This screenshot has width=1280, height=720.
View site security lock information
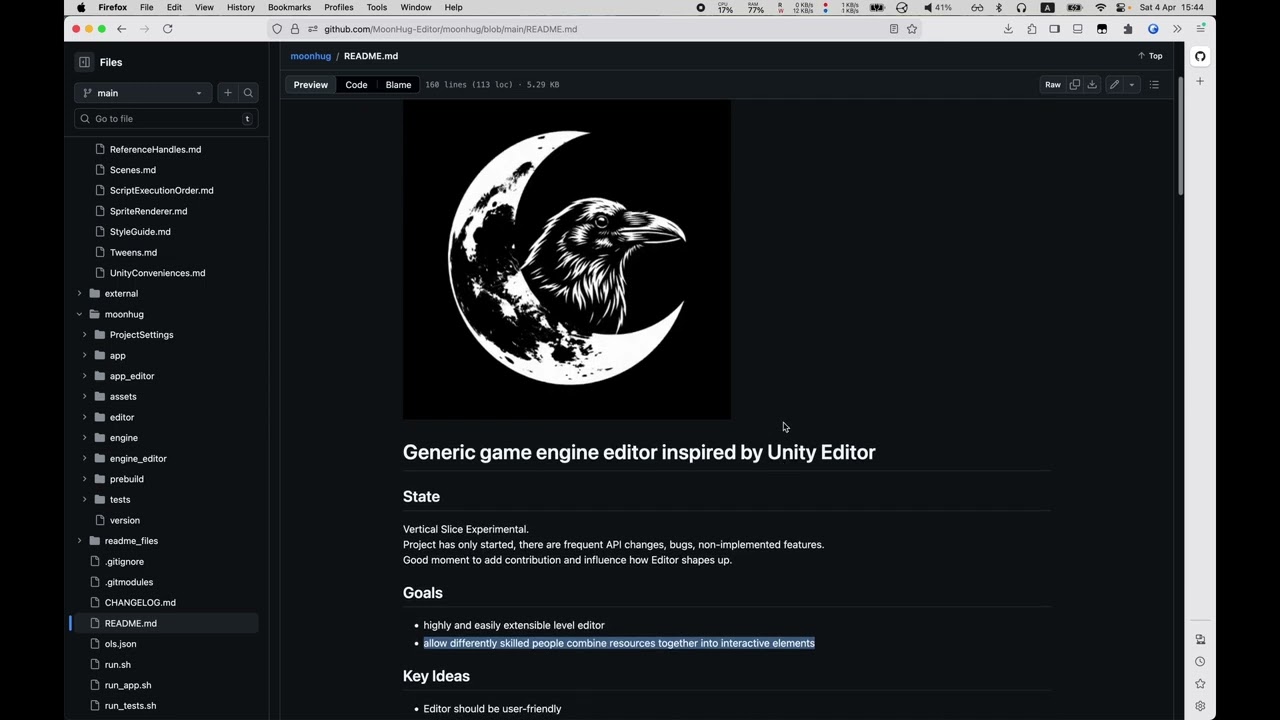294,29
